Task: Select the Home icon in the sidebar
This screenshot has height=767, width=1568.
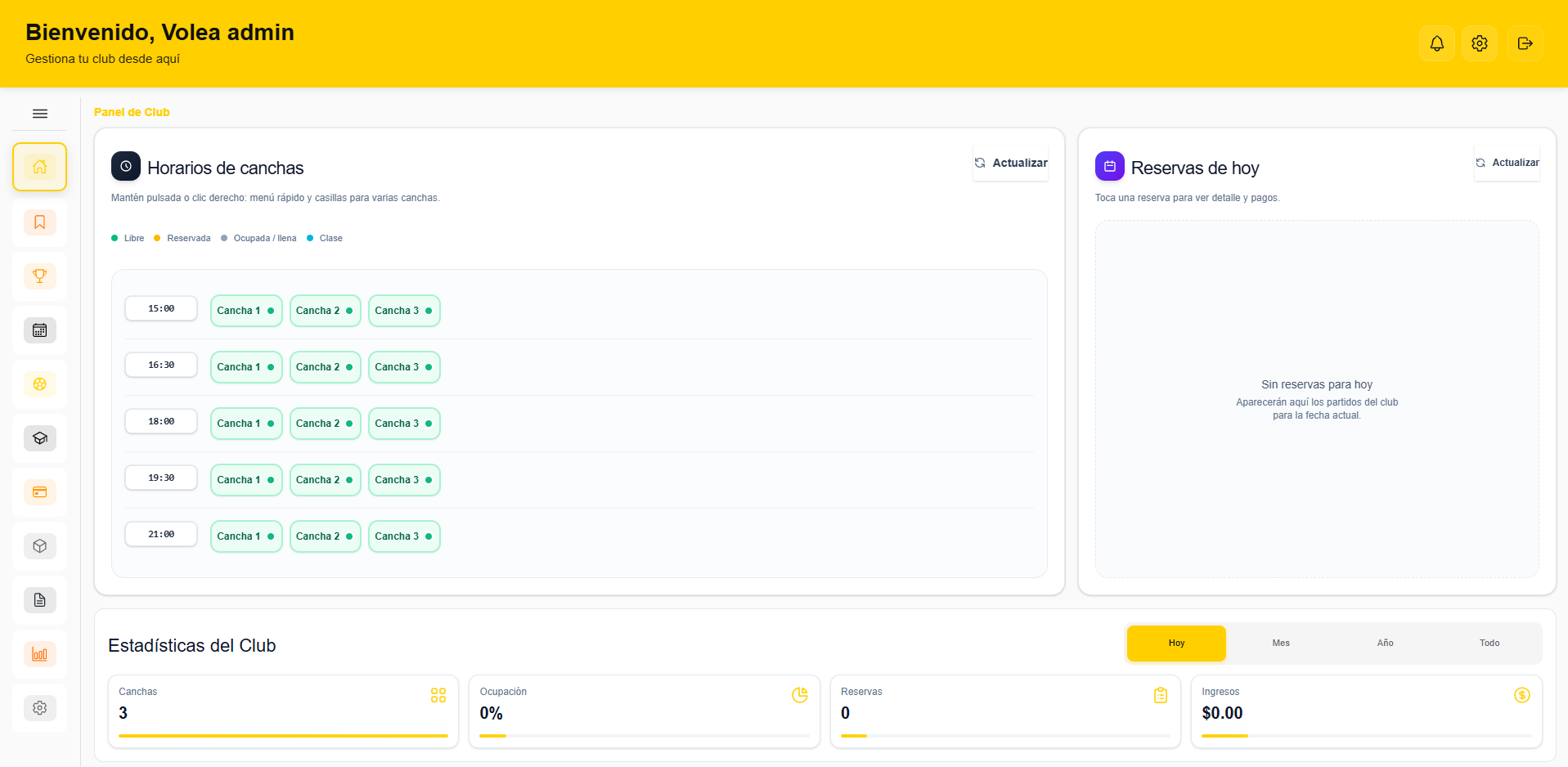Action: click(39, 166)
